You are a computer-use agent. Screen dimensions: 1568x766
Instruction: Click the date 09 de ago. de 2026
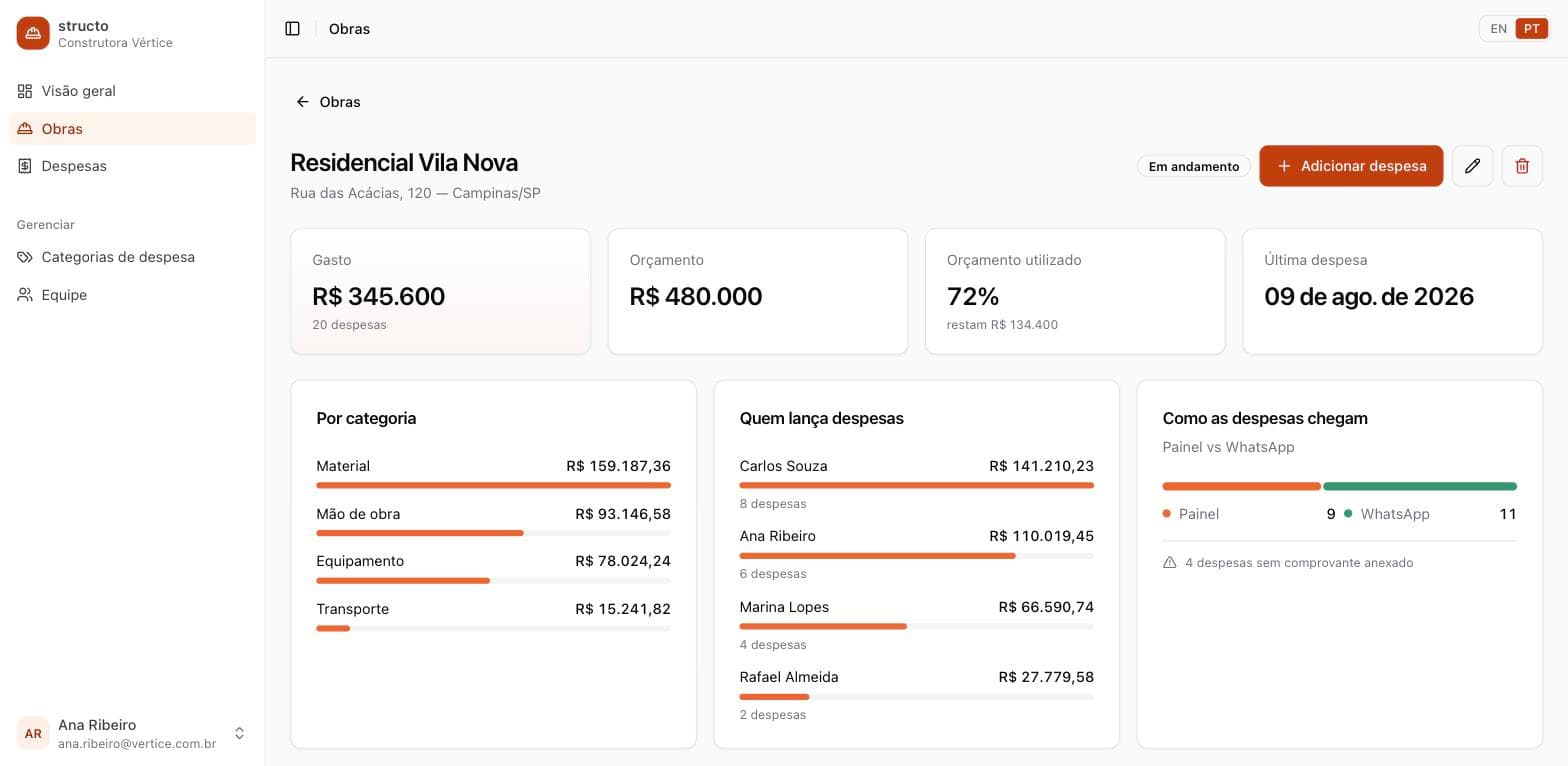[x=1369, y=296]
